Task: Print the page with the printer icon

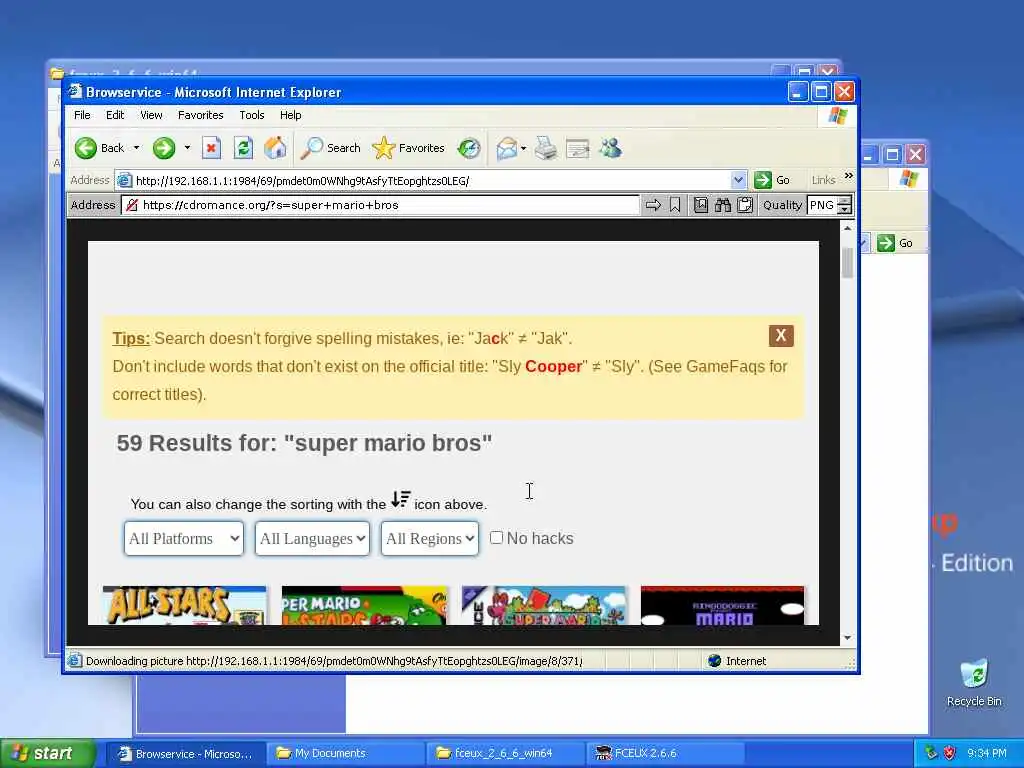Action: tap(545, 148)
